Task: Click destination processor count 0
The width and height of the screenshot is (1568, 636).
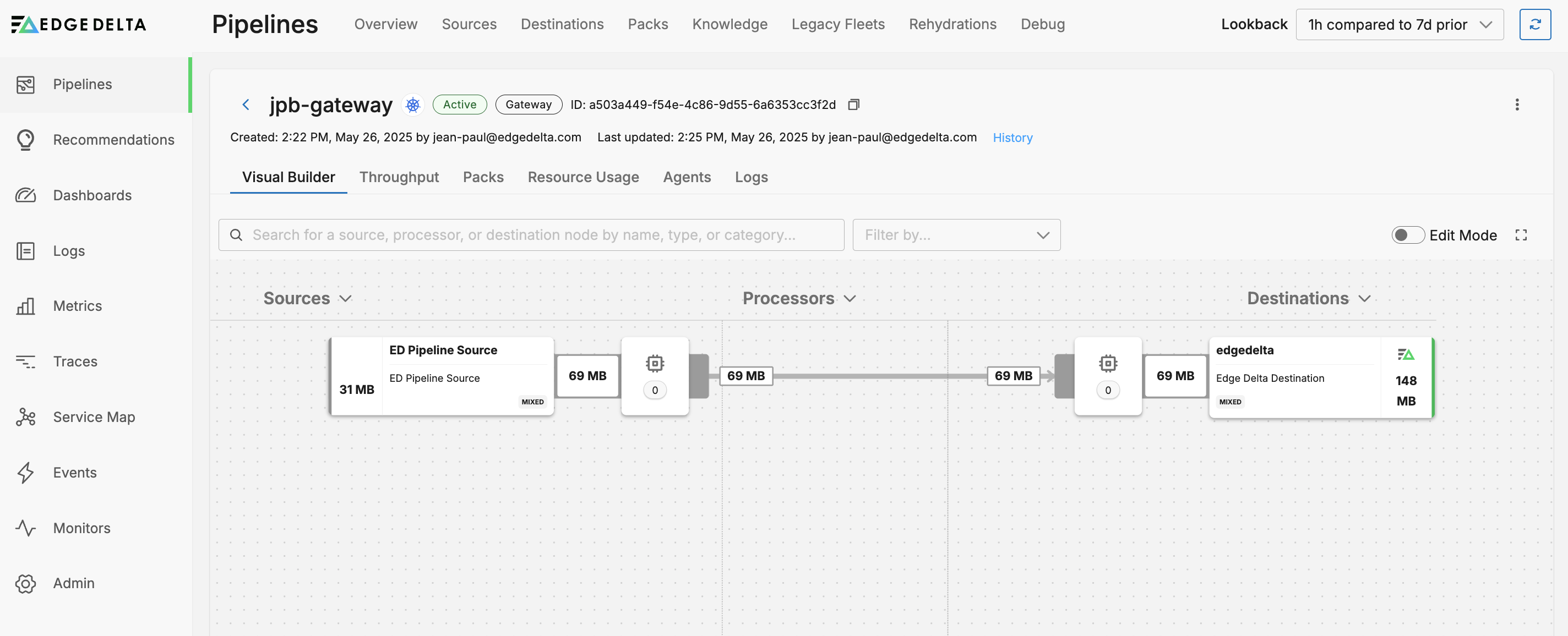Action: pos(1108,391)
